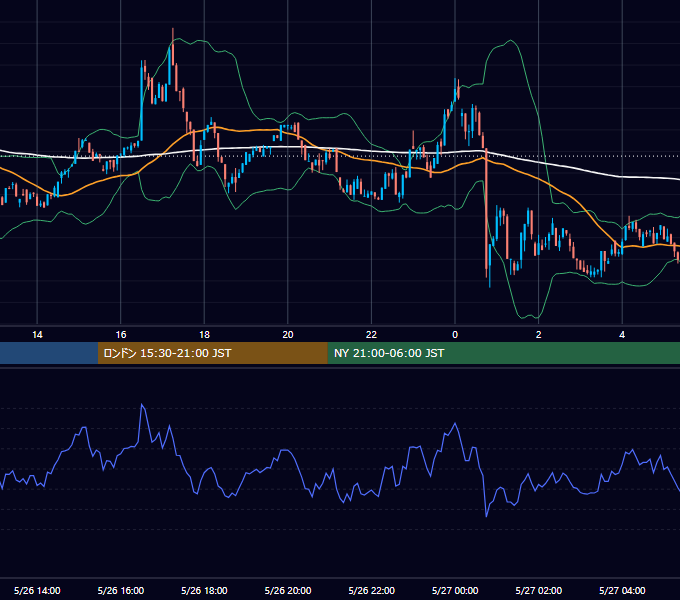The height and width of the screenshot is (600, 680).
Task: Click the 16 hour axis label
Action: click(121, 335)
